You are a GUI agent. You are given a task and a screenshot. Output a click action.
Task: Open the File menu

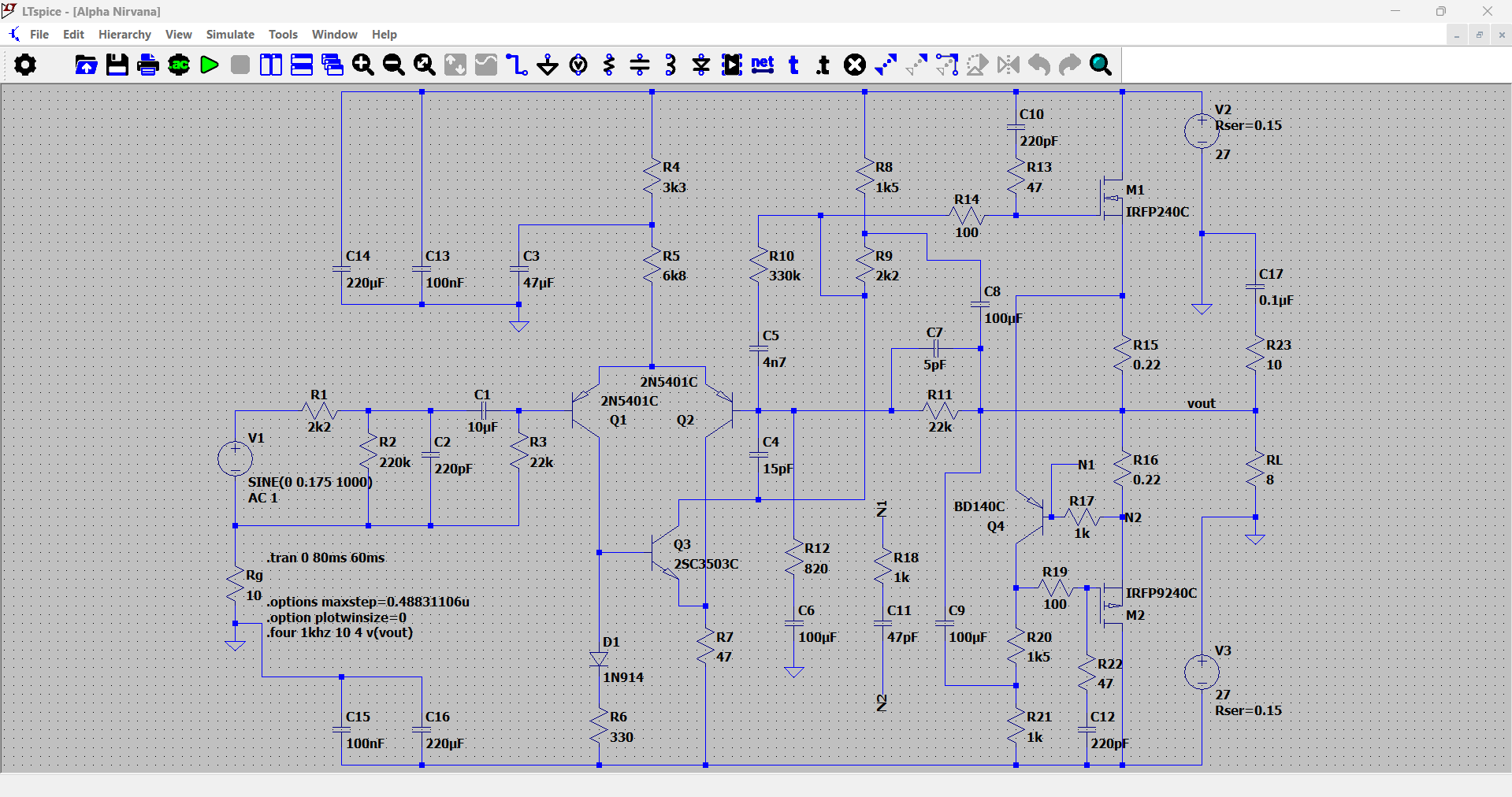pyautogui.click(x=39, y=35)
